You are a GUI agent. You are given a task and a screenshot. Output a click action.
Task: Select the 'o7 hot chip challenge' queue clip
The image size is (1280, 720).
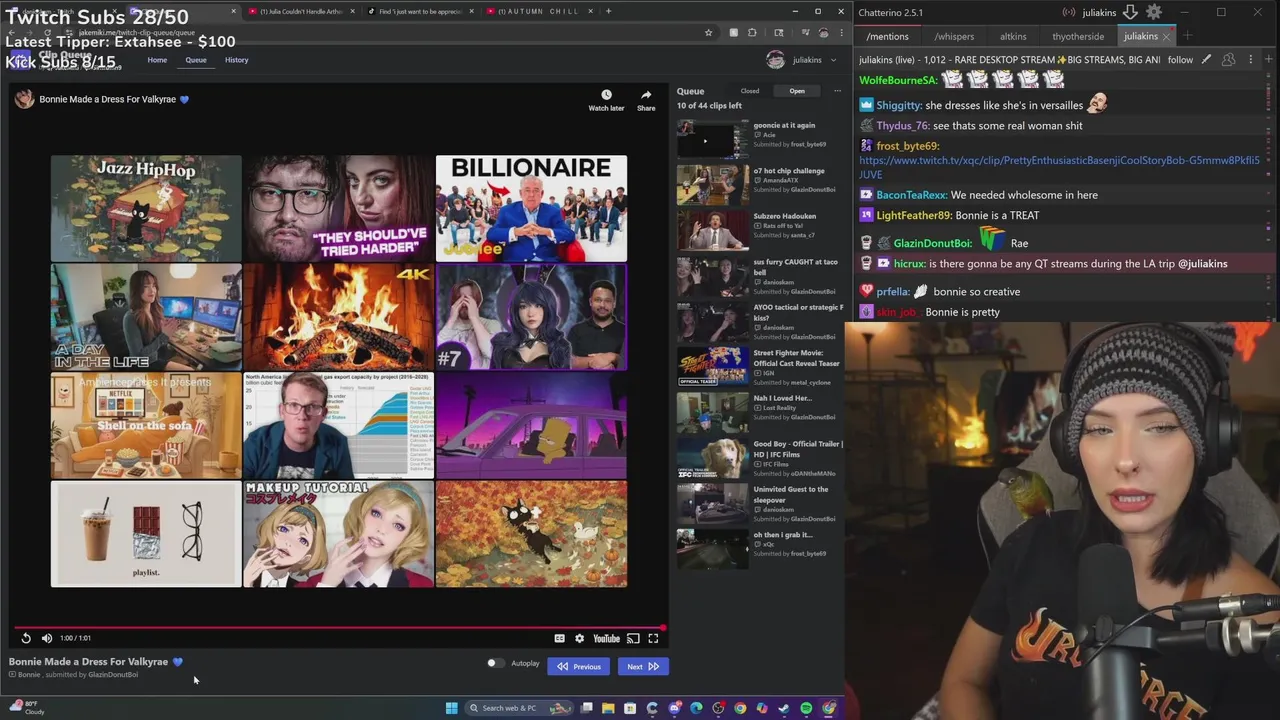pyautogui.click(x=760, y=184)
